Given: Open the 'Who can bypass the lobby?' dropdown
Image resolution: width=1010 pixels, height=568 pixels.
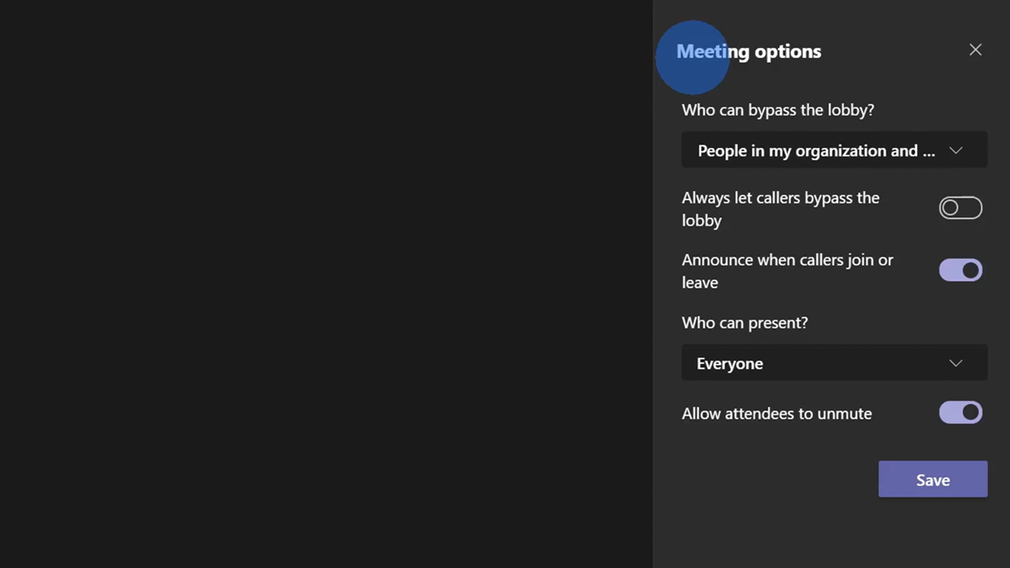Looking at the screenshot, I should (x=833, y=150).
